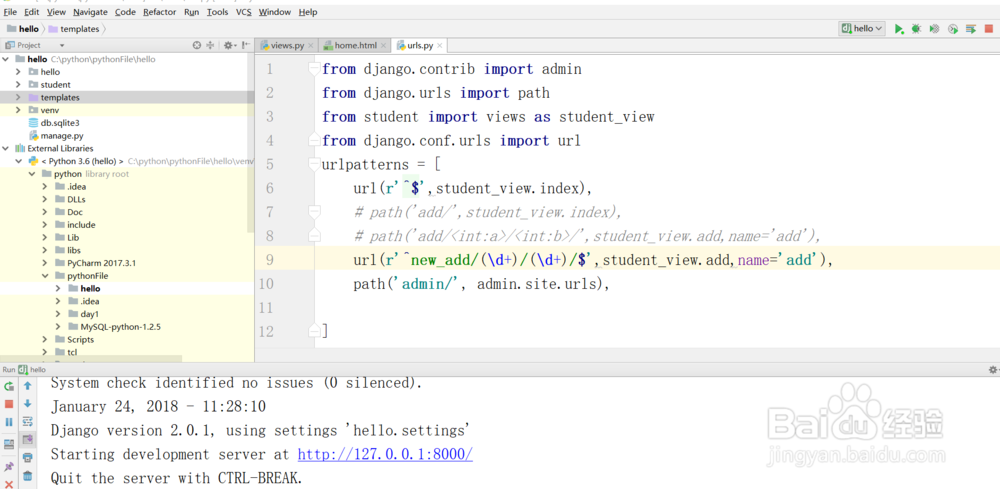Move up the stack trace arrow
Screen dimensions: 1000x489
[27, 386]
